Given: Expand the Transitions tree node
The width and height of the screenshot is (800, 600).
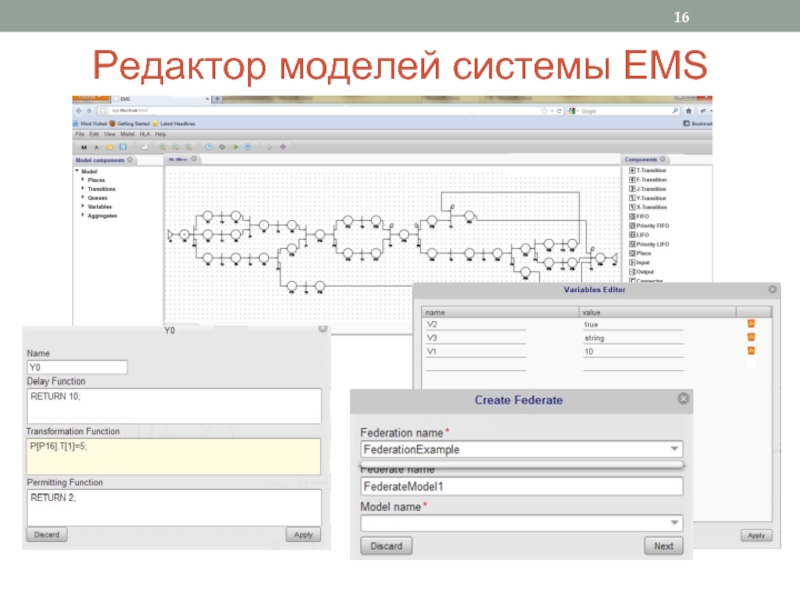Looking at the screenshot, I should 83,188.
